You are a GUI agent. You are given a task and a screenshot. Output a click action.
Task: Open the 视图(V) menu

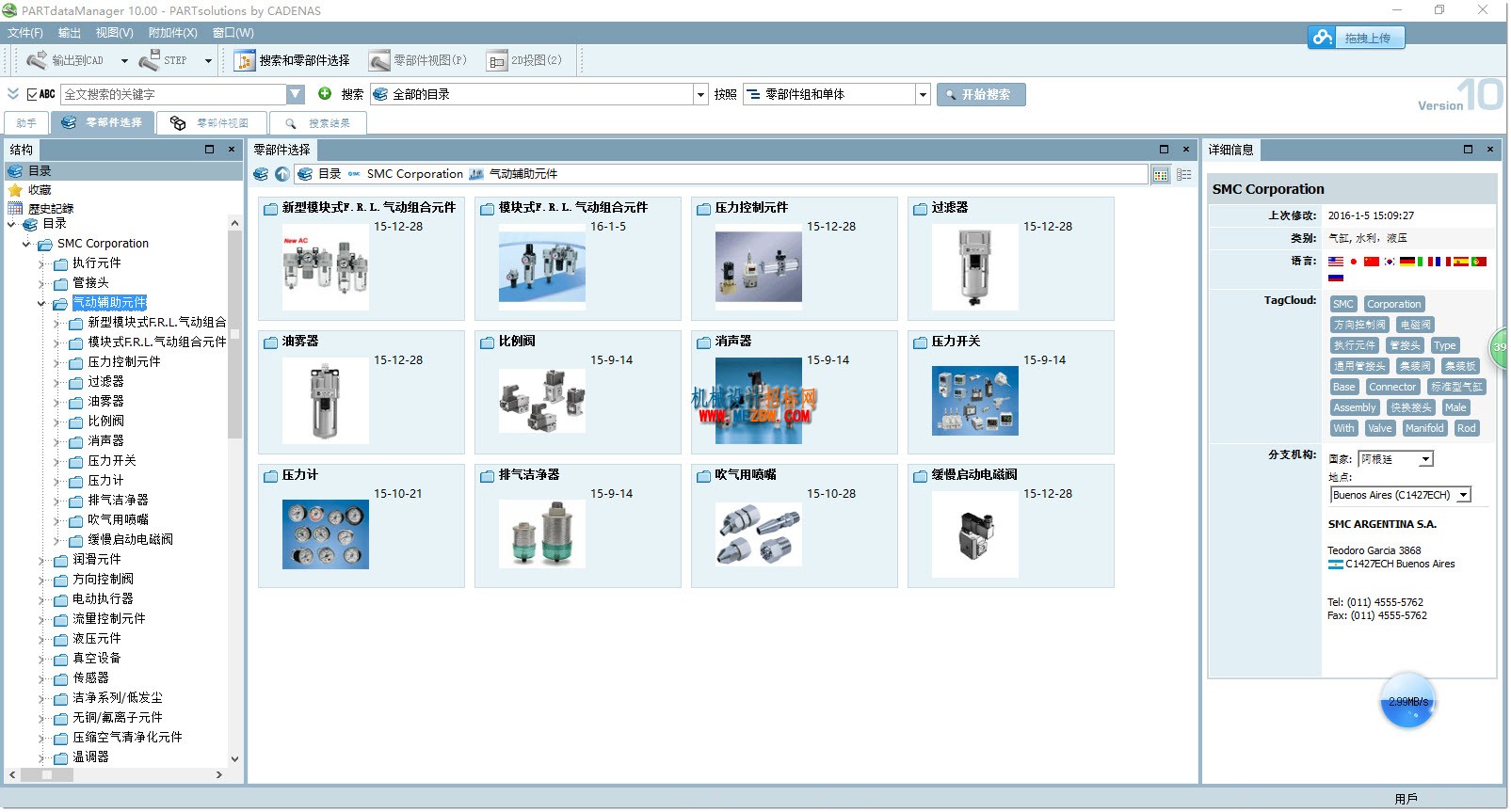pyautogui.click(x=115, y=33)
